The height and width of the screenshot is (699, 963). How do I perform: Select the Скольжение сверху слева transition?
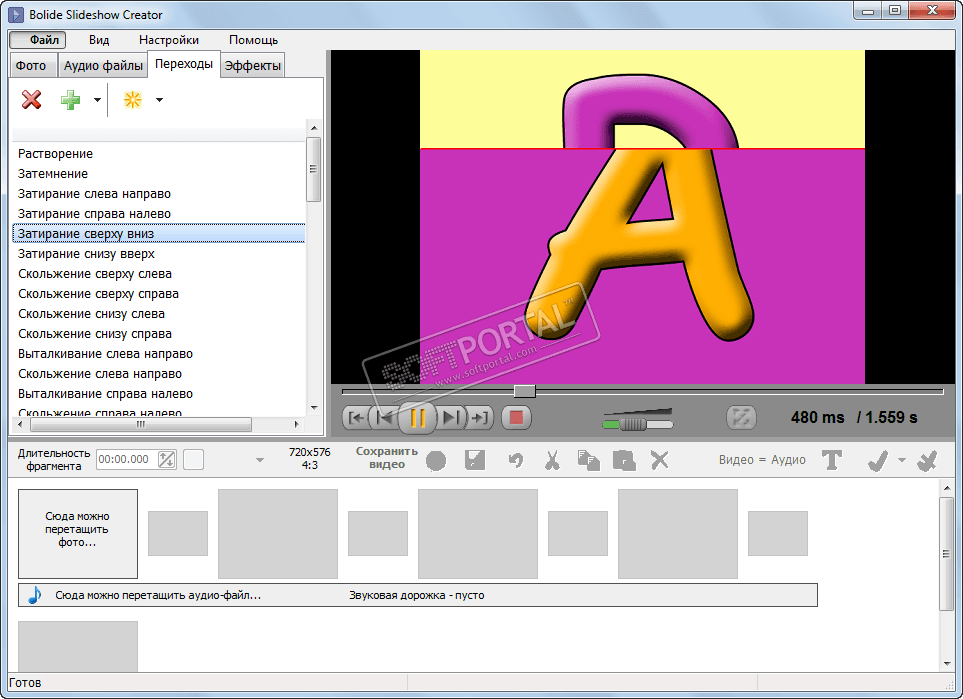pos(158,274)
